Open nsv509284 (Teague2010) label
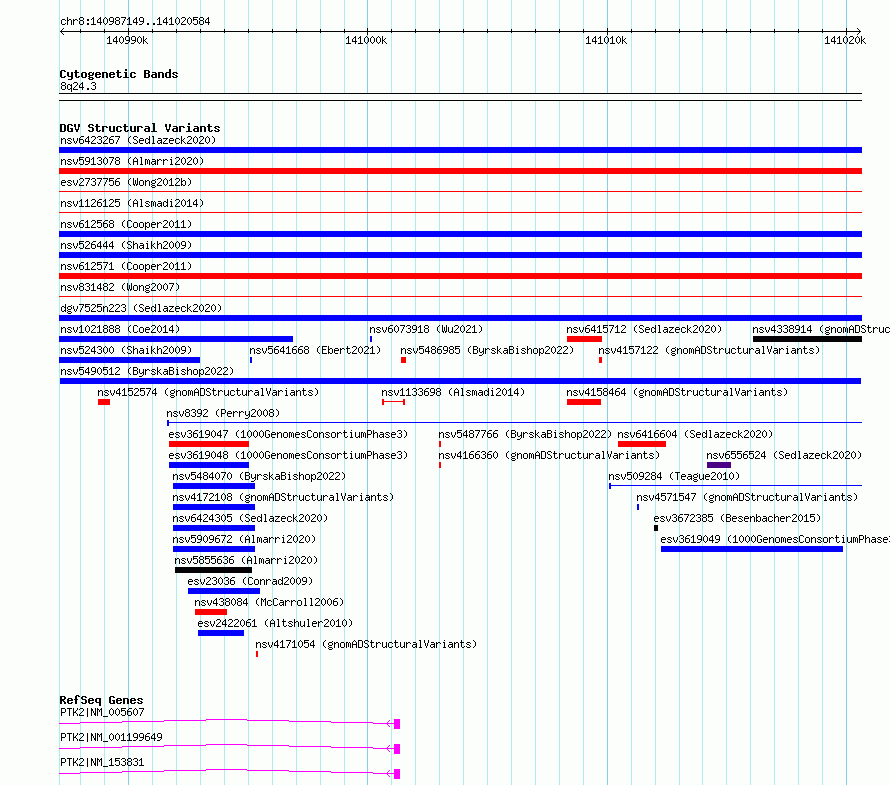 tap(674, 476)
